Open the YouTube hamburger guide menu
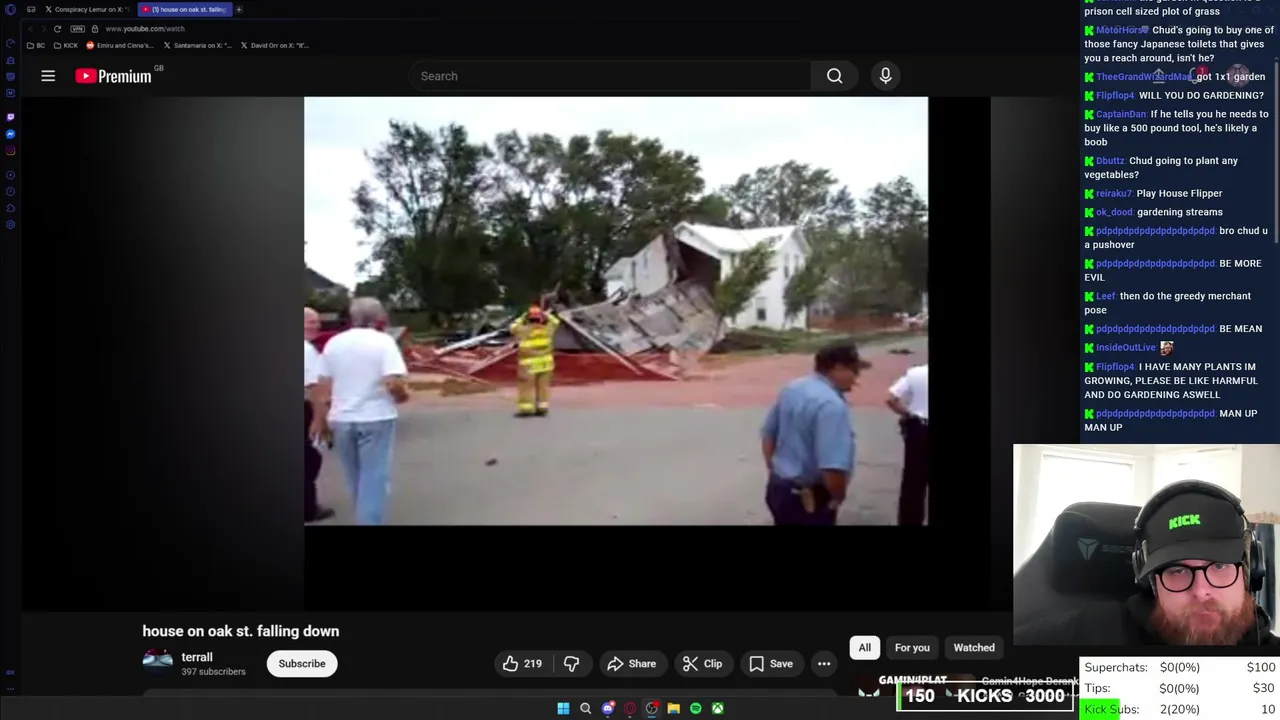 (x=48, y=76)
